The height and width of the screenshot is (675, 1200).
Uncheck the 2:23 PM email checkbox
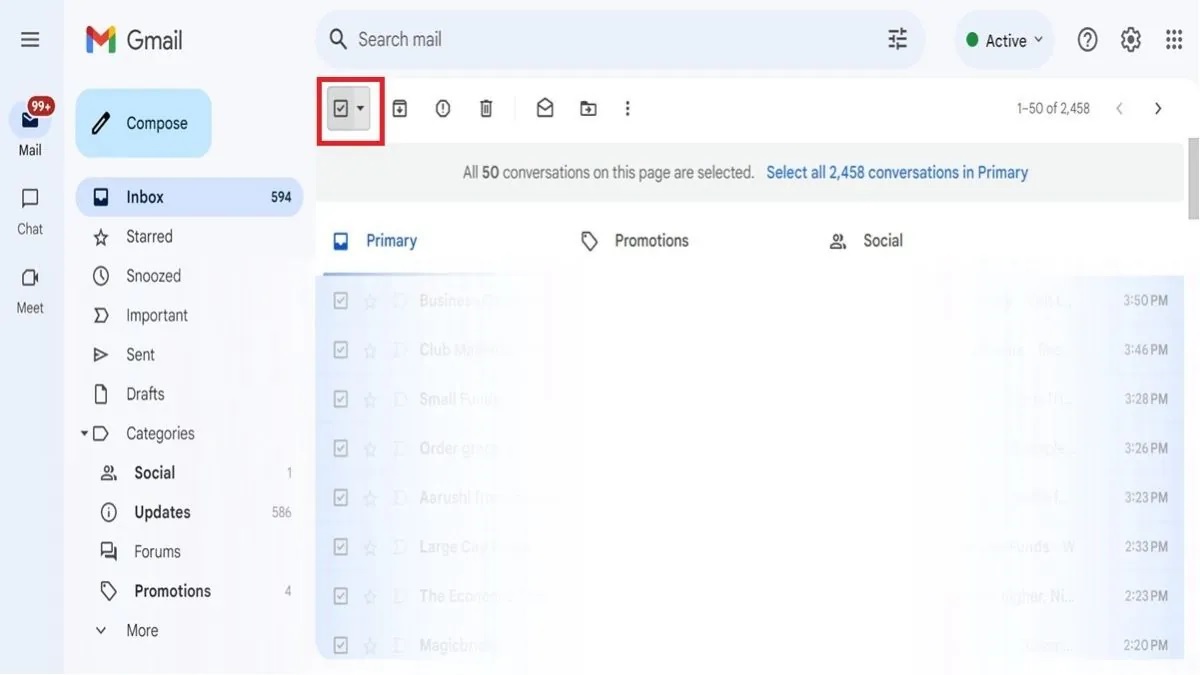(x=341, y=596)
